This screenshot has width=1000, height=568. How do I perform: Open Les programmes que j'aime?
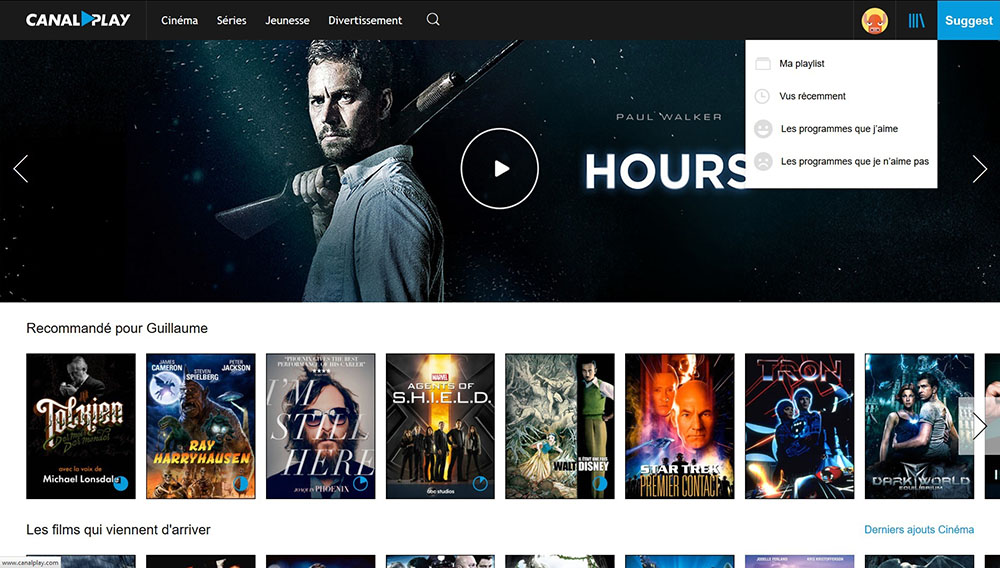(x=841, y=129)
